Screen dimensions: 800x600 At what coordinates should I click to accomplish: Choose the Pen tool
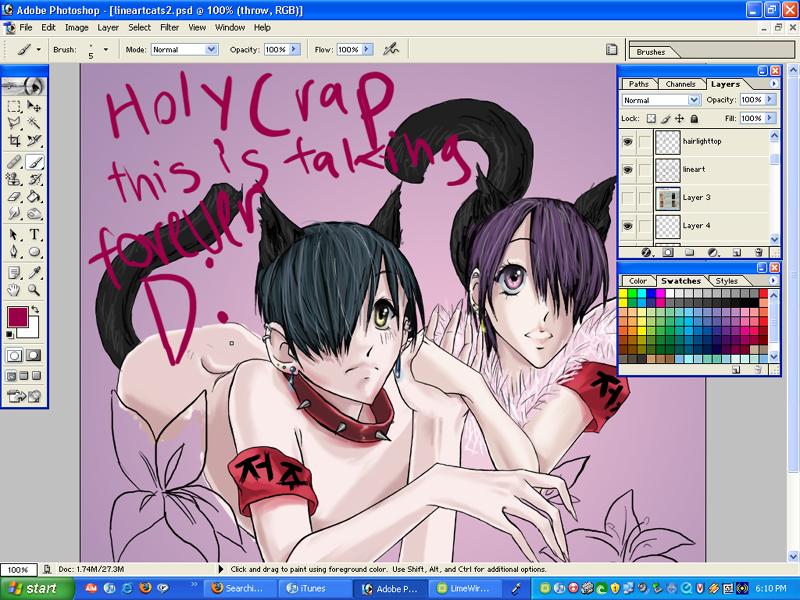14,252
